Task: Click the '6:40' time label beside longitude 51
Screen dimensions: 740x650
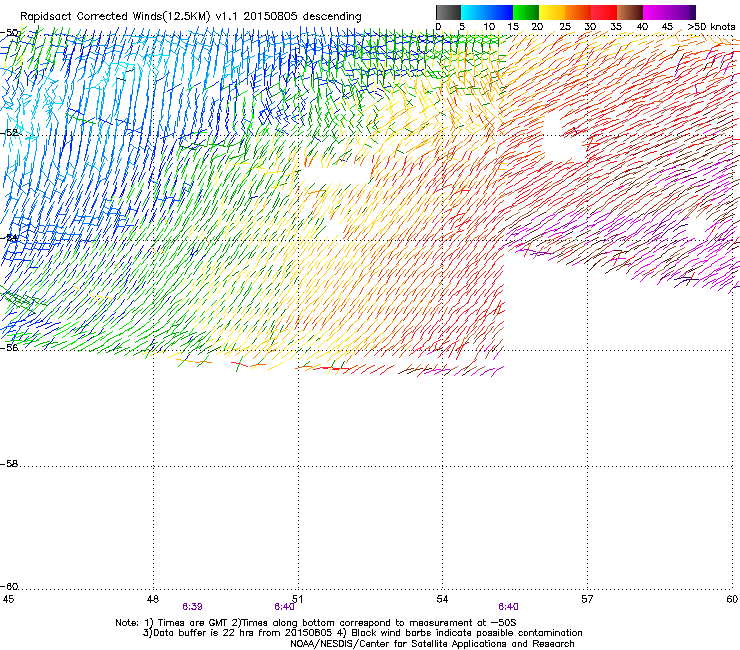Action: (x=284, y=607)
